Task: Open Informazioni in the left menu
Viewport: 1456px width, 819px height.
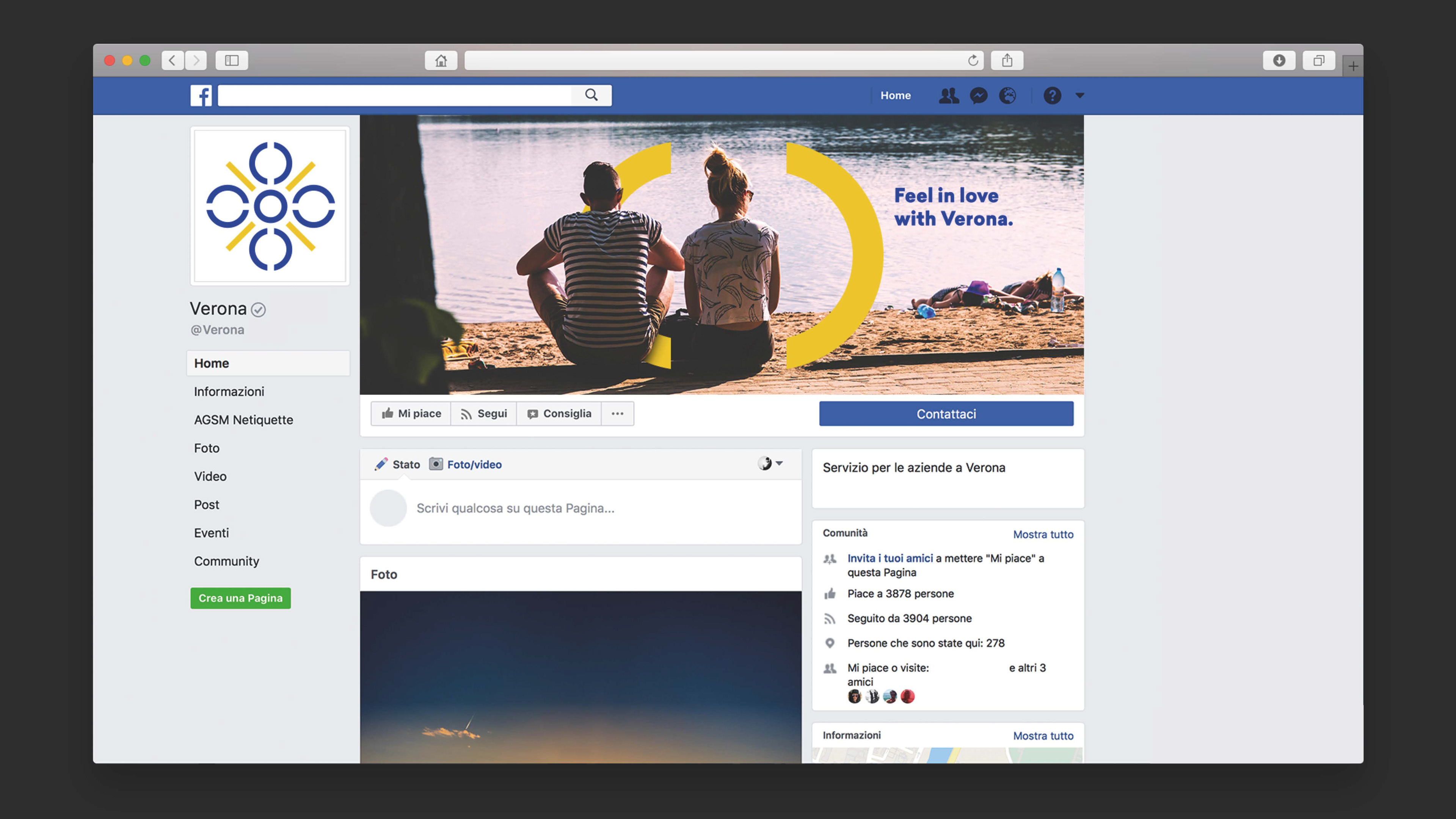Action: [x=229, y=392]
